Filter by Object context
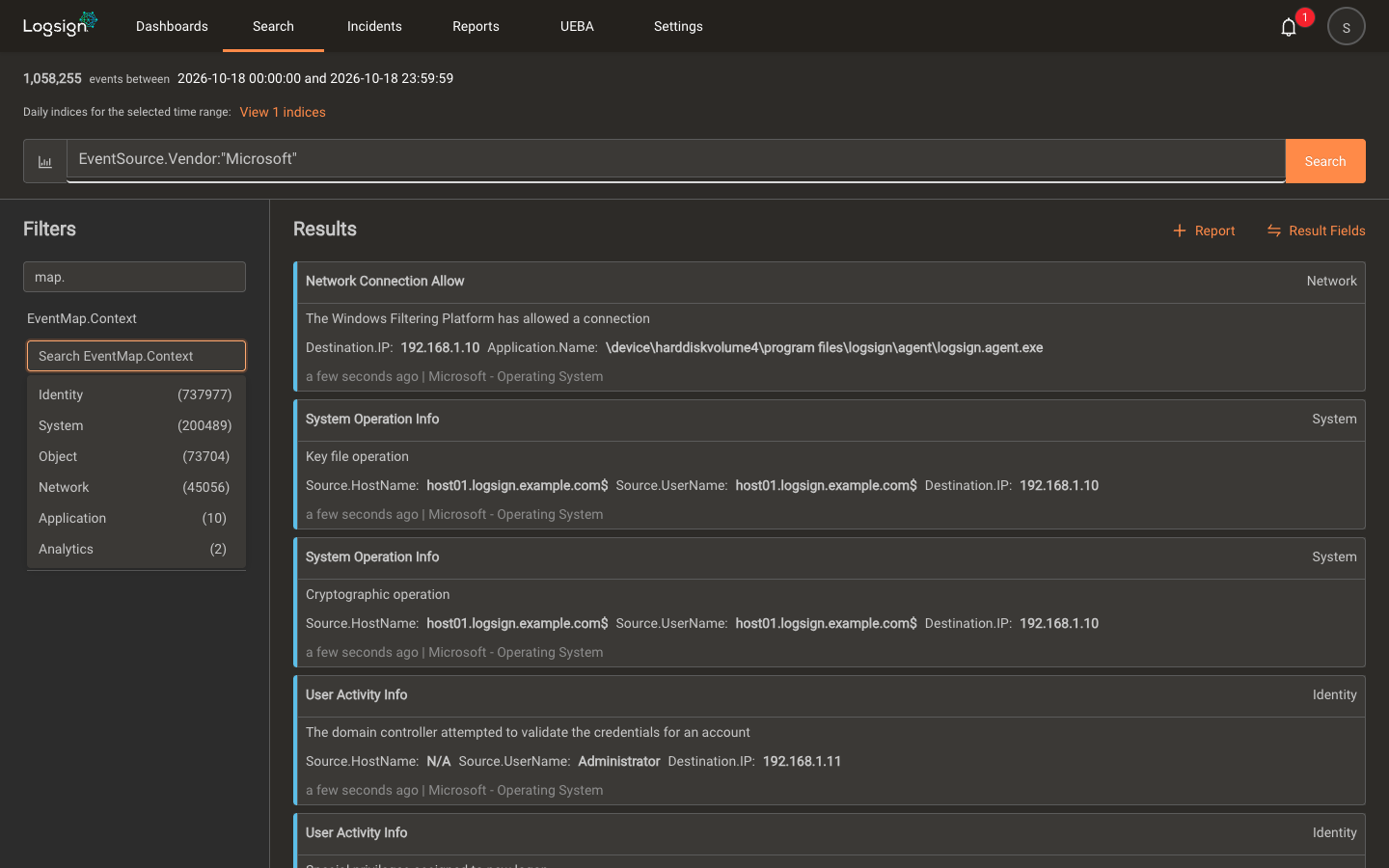This screenshot has height=868, width=1389. point(136,456)
